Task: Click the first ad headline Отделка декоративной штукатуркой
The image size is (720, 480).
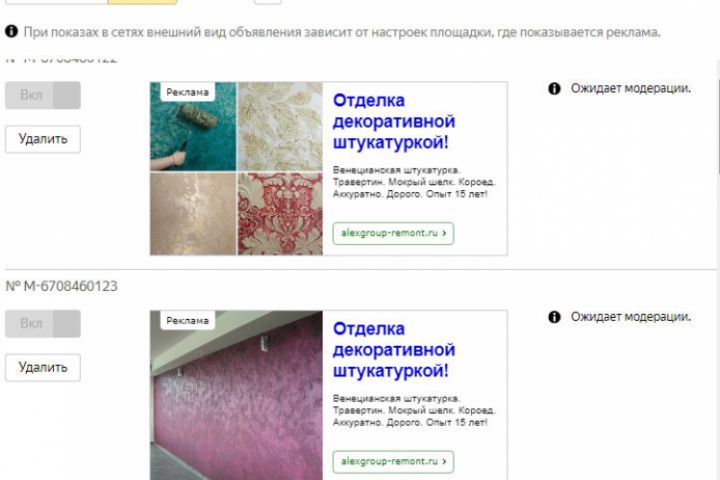Action: click(394, 121)
